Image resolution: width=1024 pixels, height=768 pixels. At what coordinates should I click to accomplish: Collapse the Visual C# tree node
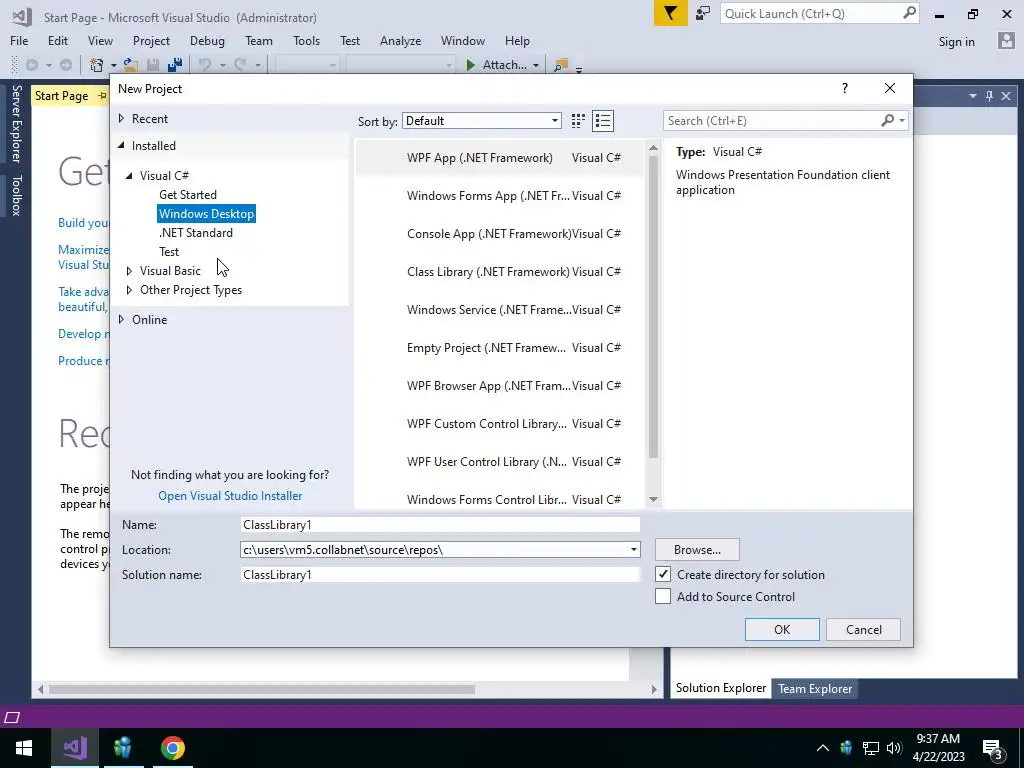(129, 175)
